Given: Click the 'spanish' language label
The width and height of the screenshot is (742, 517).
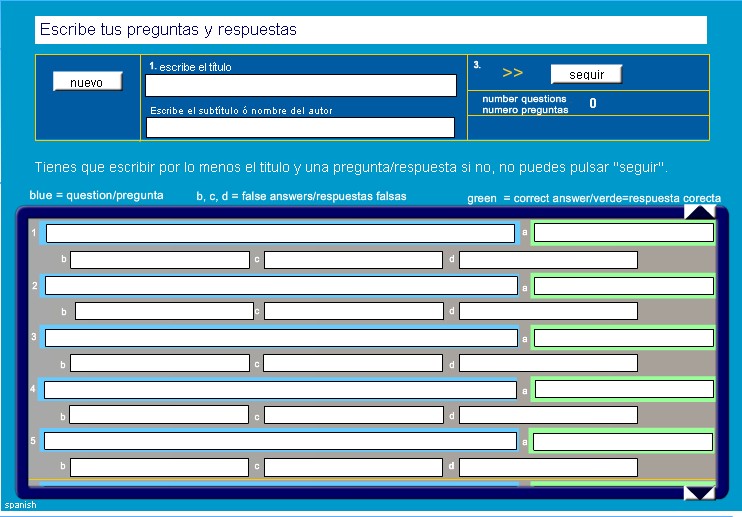Looking at the screenshot, I should [x=20, y=505].
